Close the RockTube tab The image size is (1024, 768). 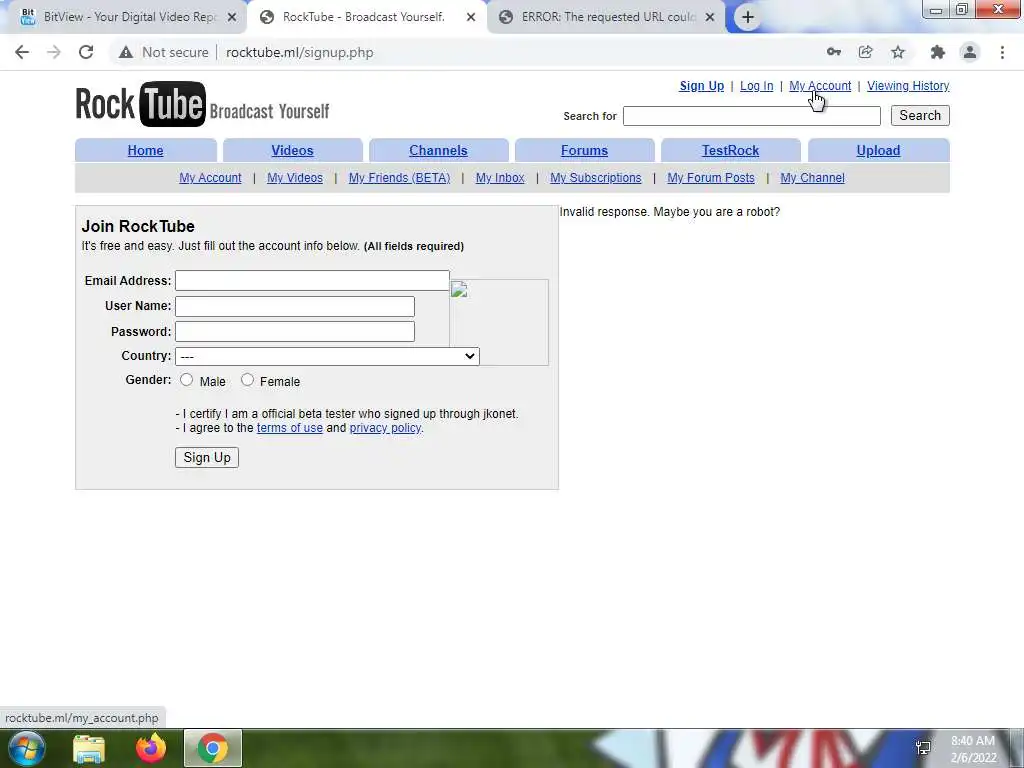coord(471,18)
